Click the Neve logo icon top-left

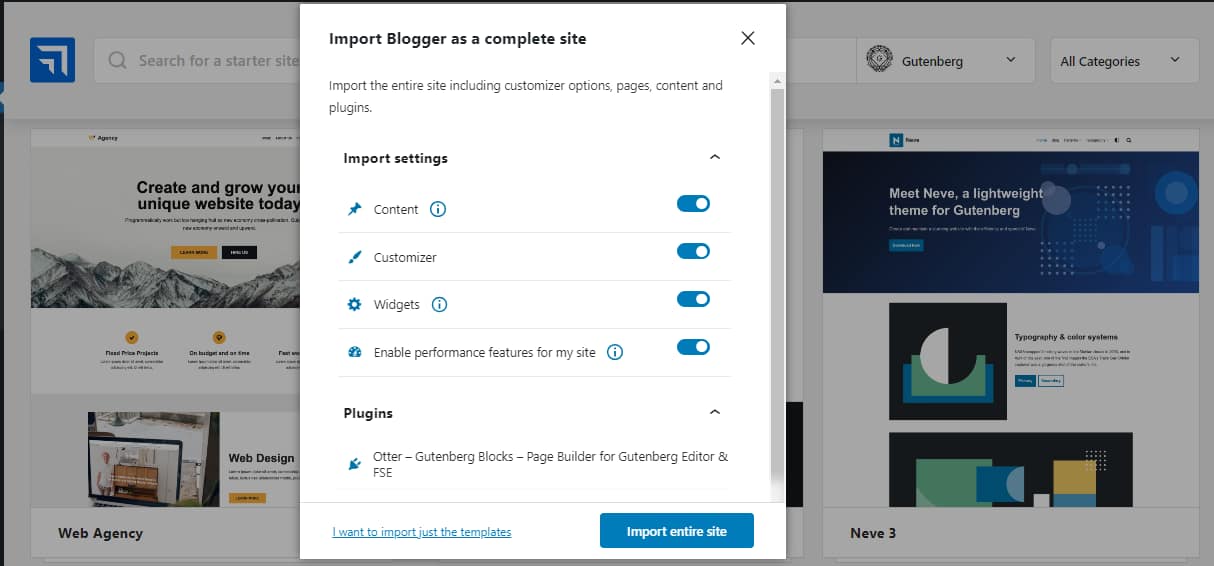coord(52,60)
